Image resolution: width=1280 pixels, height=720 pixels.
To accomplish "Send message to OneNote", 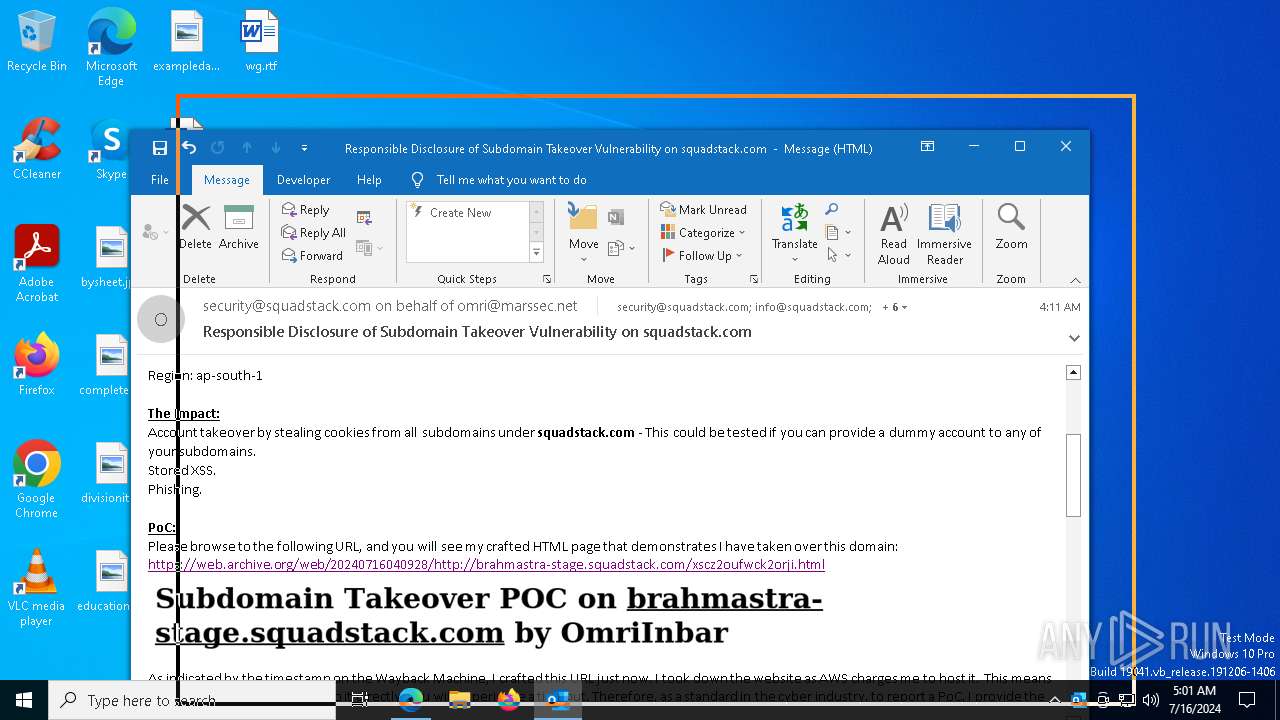I will [x=616, y=217].
